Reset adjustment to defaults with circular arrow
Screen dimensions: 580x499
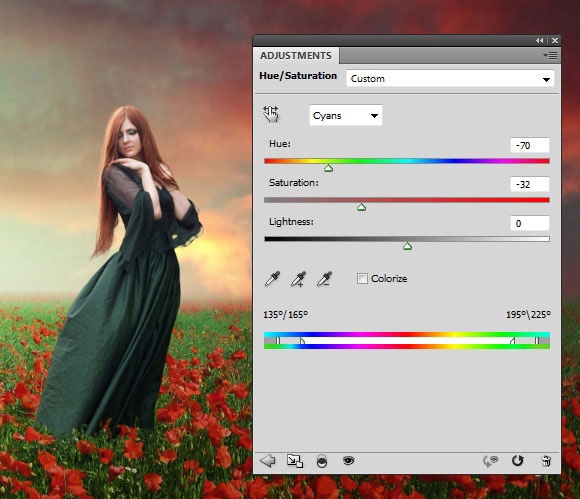(x=517, y=461)
